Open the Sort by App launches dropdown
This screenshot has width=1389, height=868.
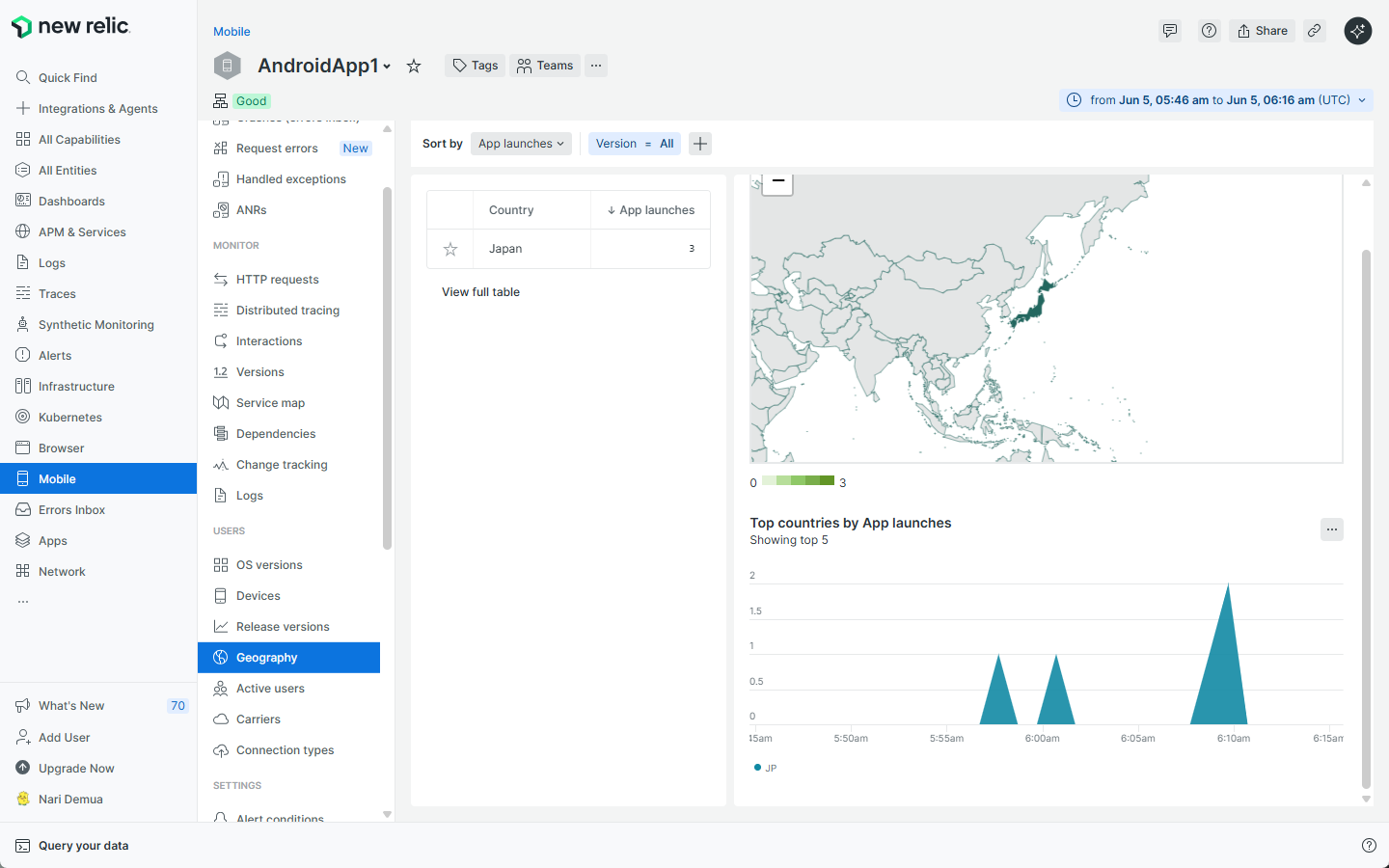pos(521,144)
